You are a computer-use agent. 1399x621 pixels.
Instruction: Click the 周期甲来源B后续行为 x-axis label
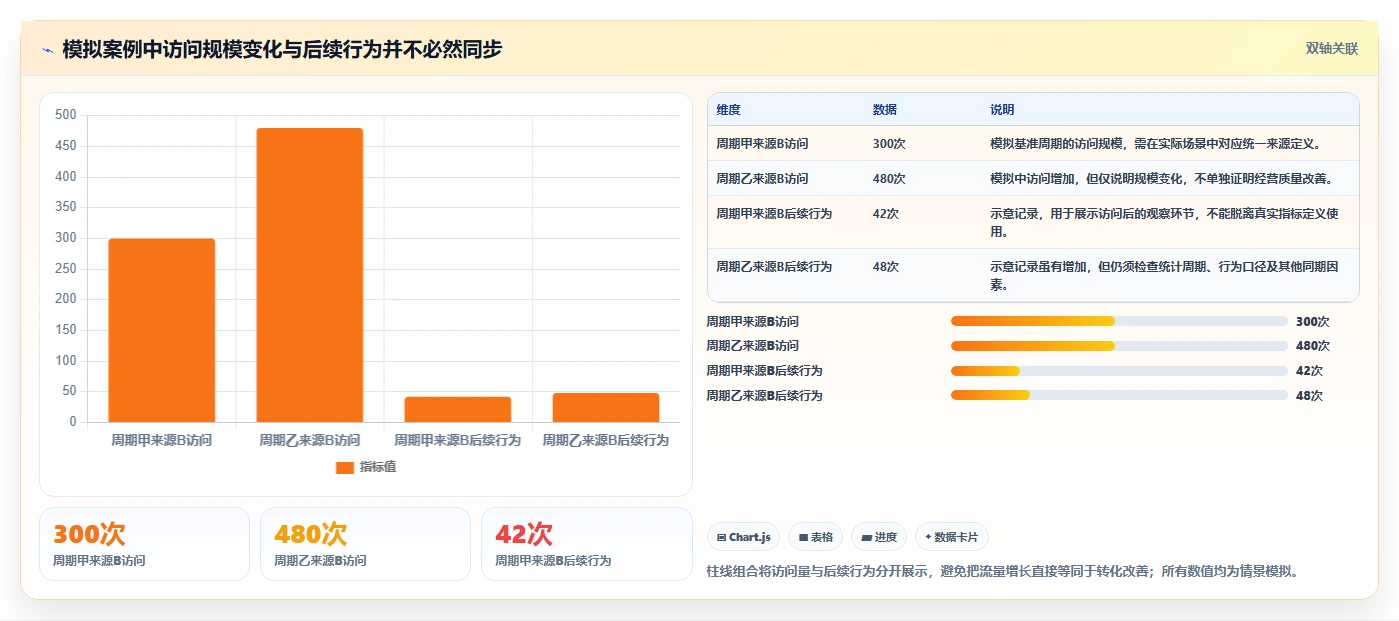coord(458,440)
